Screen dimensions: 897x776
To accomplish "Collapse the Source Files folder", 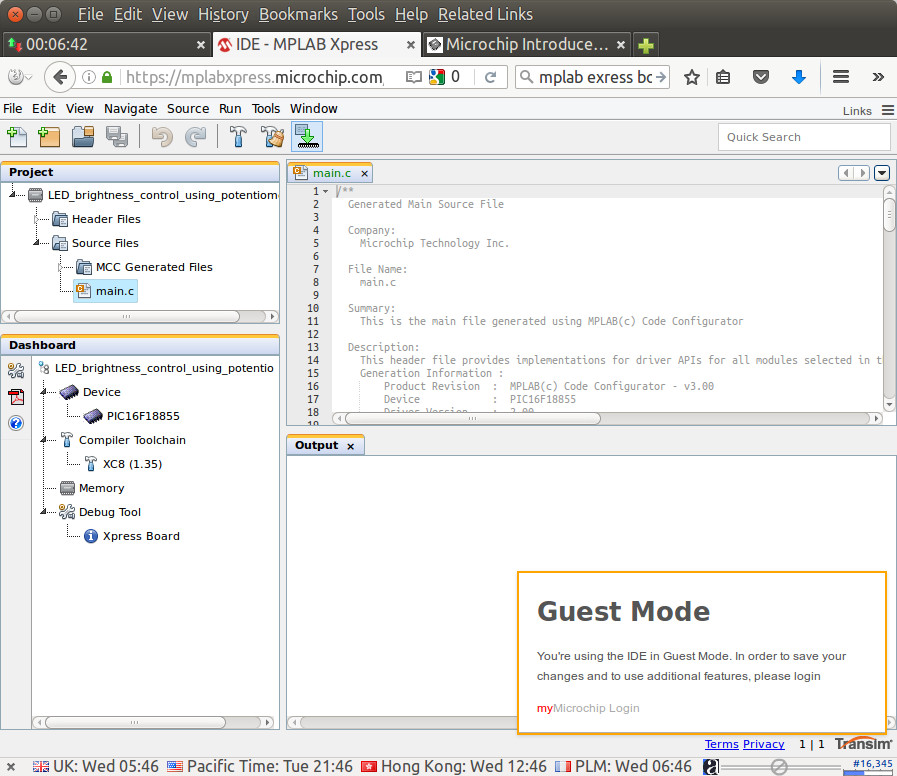I will tap(37, 243).
